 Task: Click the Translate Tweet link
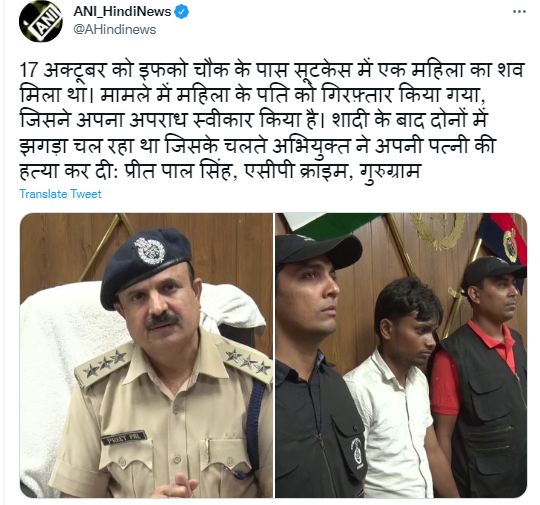point(60,194)
